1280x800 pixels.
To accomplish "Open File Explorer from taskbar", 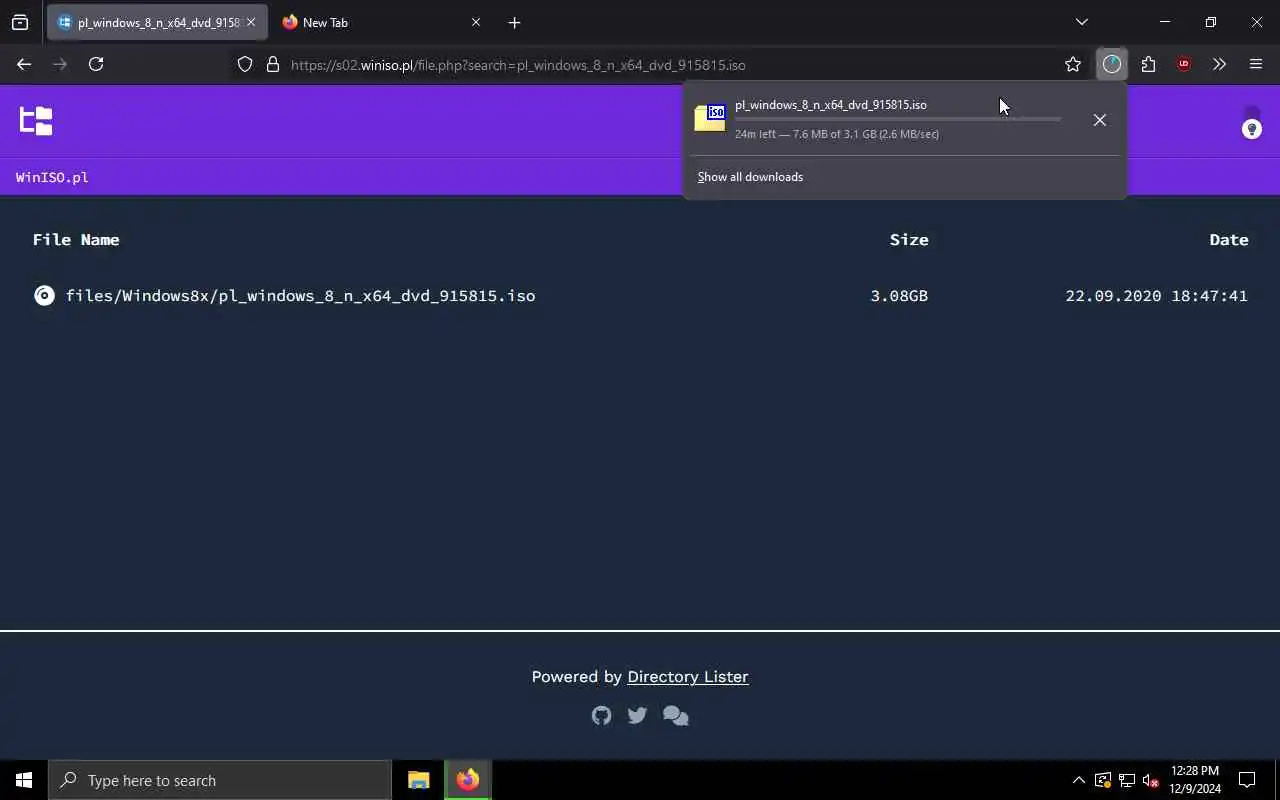I will [419, 780].
